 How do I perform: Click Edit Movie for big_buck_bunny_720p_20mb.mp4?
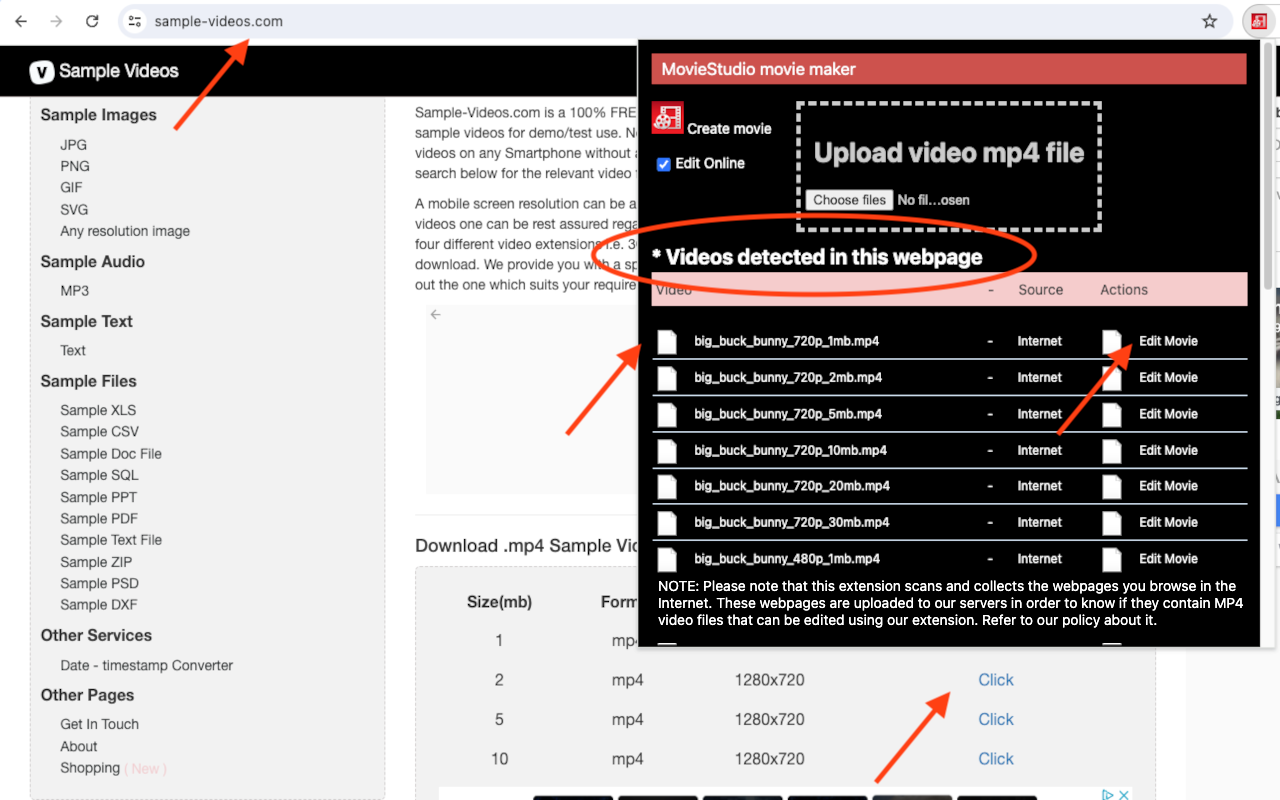pos(1168,486)
